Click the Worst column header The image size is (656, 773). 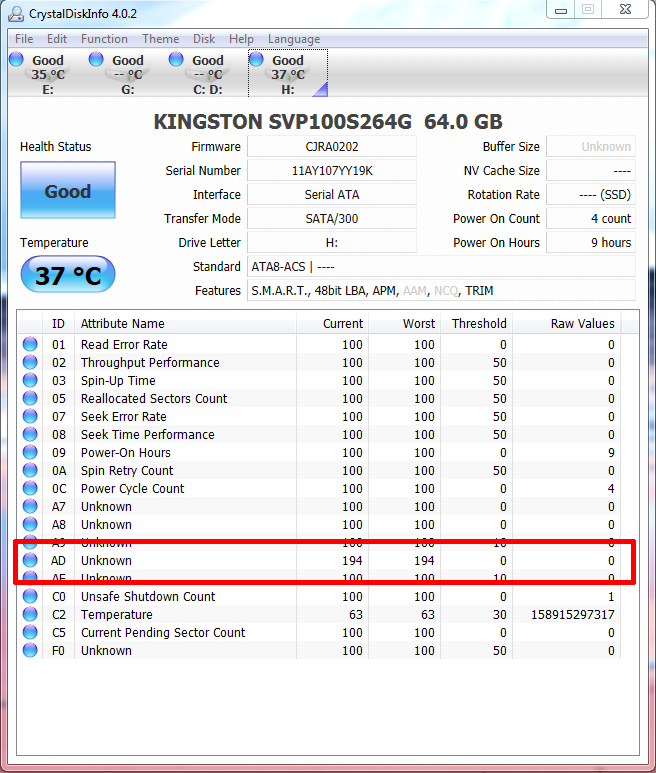[405, 323]
